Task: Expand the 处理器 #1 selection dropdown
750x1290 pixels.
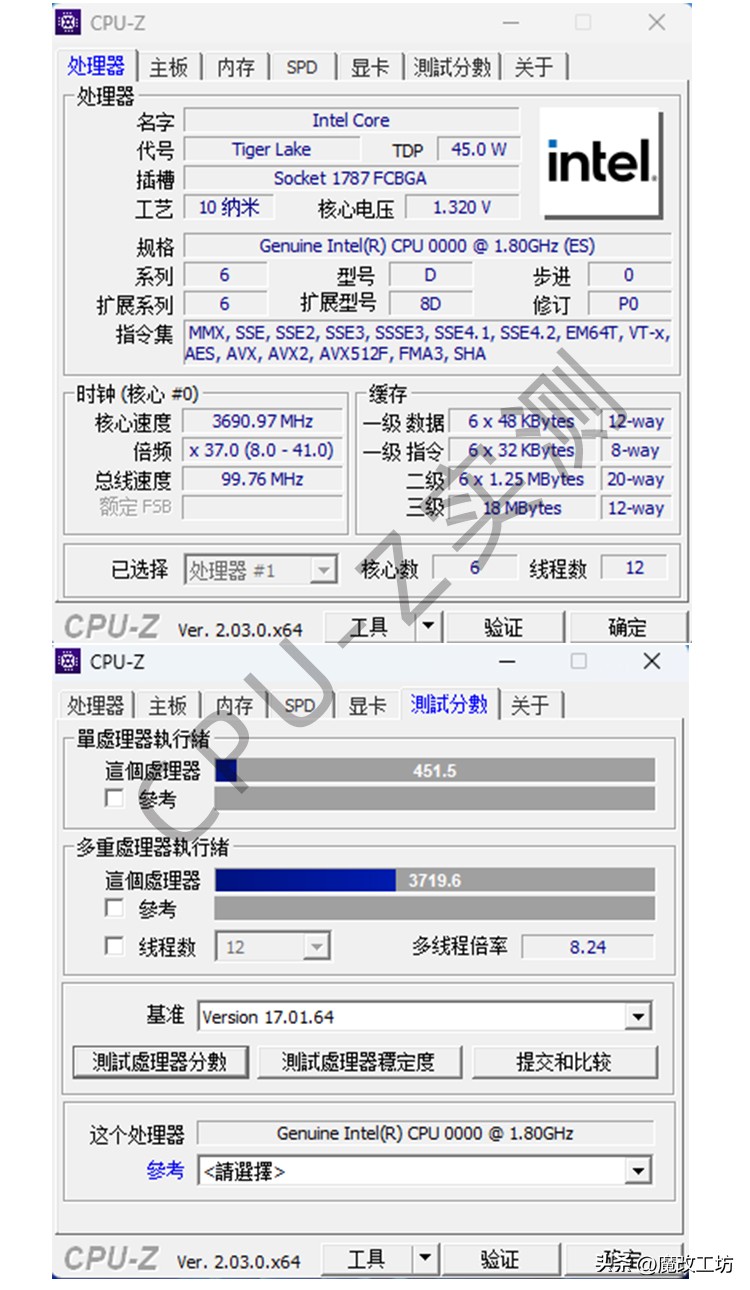Action: point(323,570)
